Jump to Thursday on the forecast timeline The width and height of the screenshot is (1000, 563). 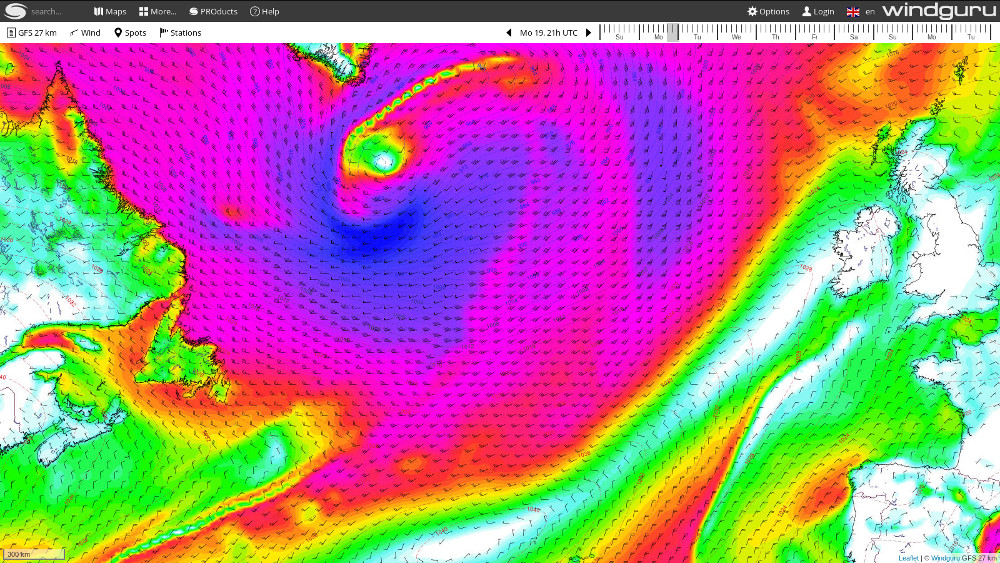(775, 34)
